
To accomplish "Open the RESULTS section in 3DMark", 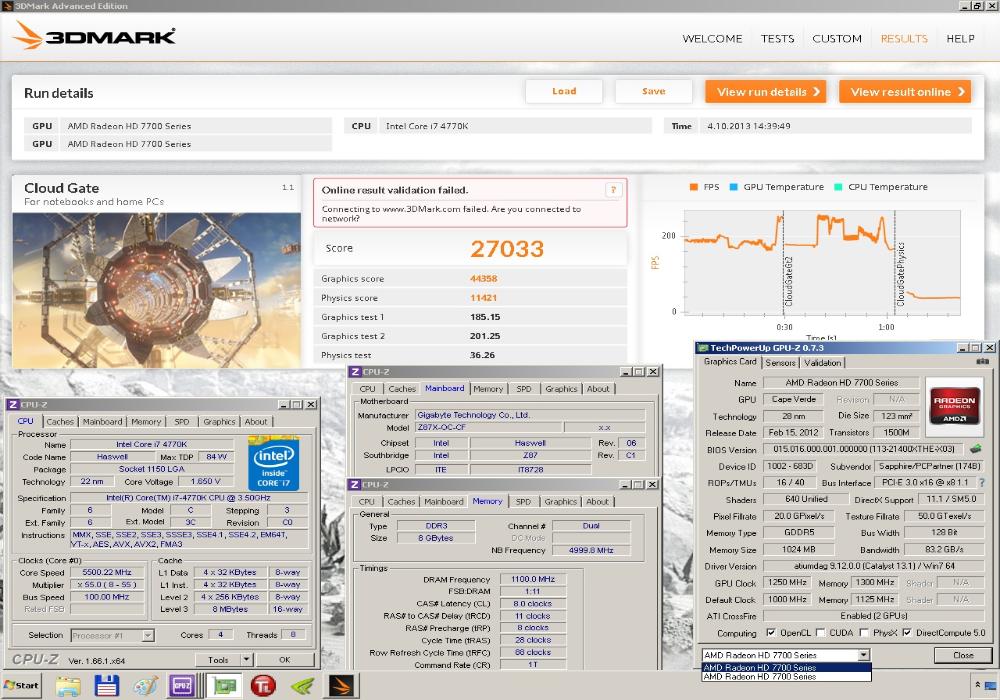I will point(904,38).
